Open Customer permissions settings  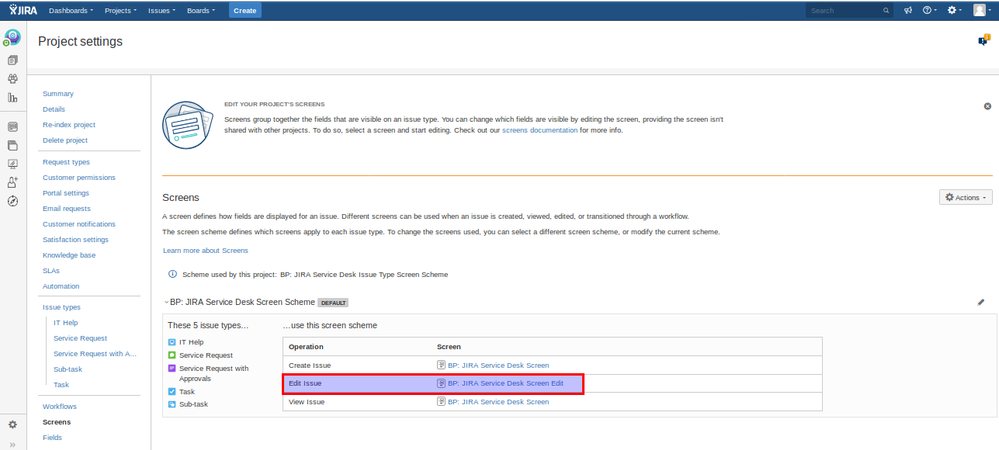pyautogui.click(x=79, y=177)
